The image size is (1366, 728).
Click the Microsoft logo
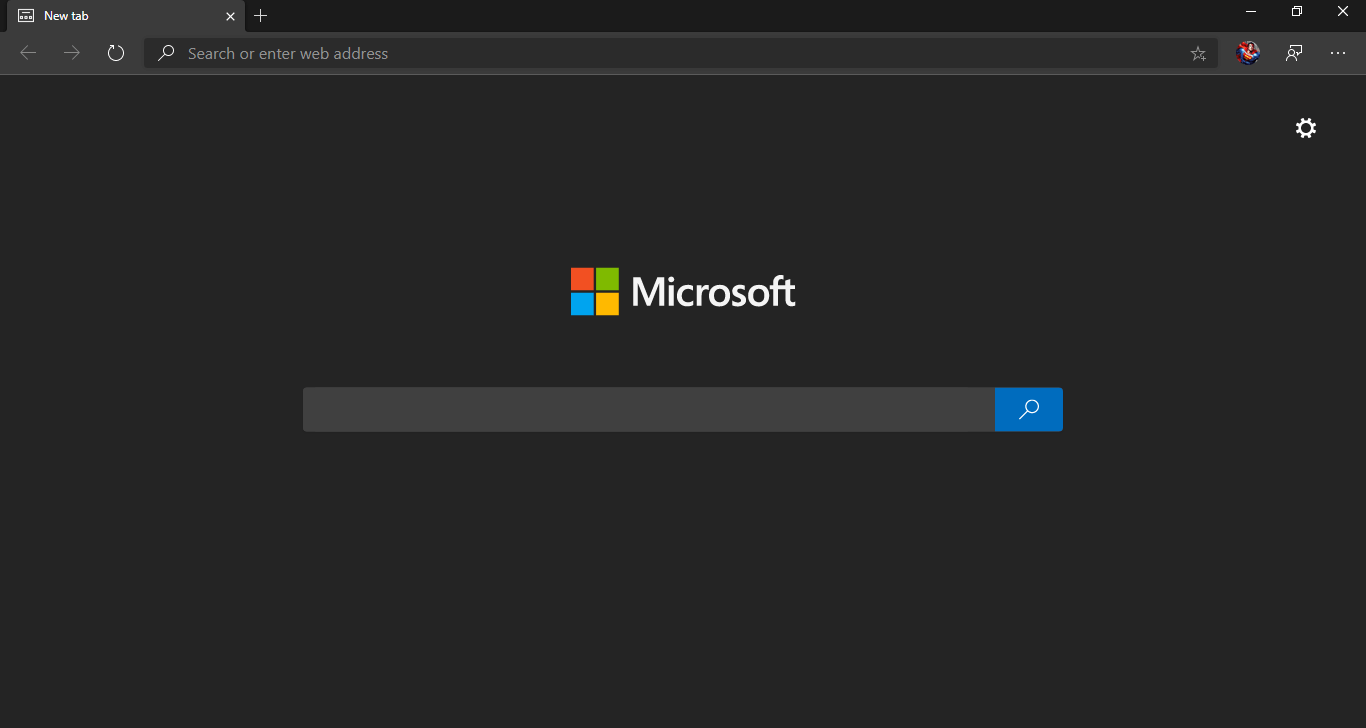[683, 291]
